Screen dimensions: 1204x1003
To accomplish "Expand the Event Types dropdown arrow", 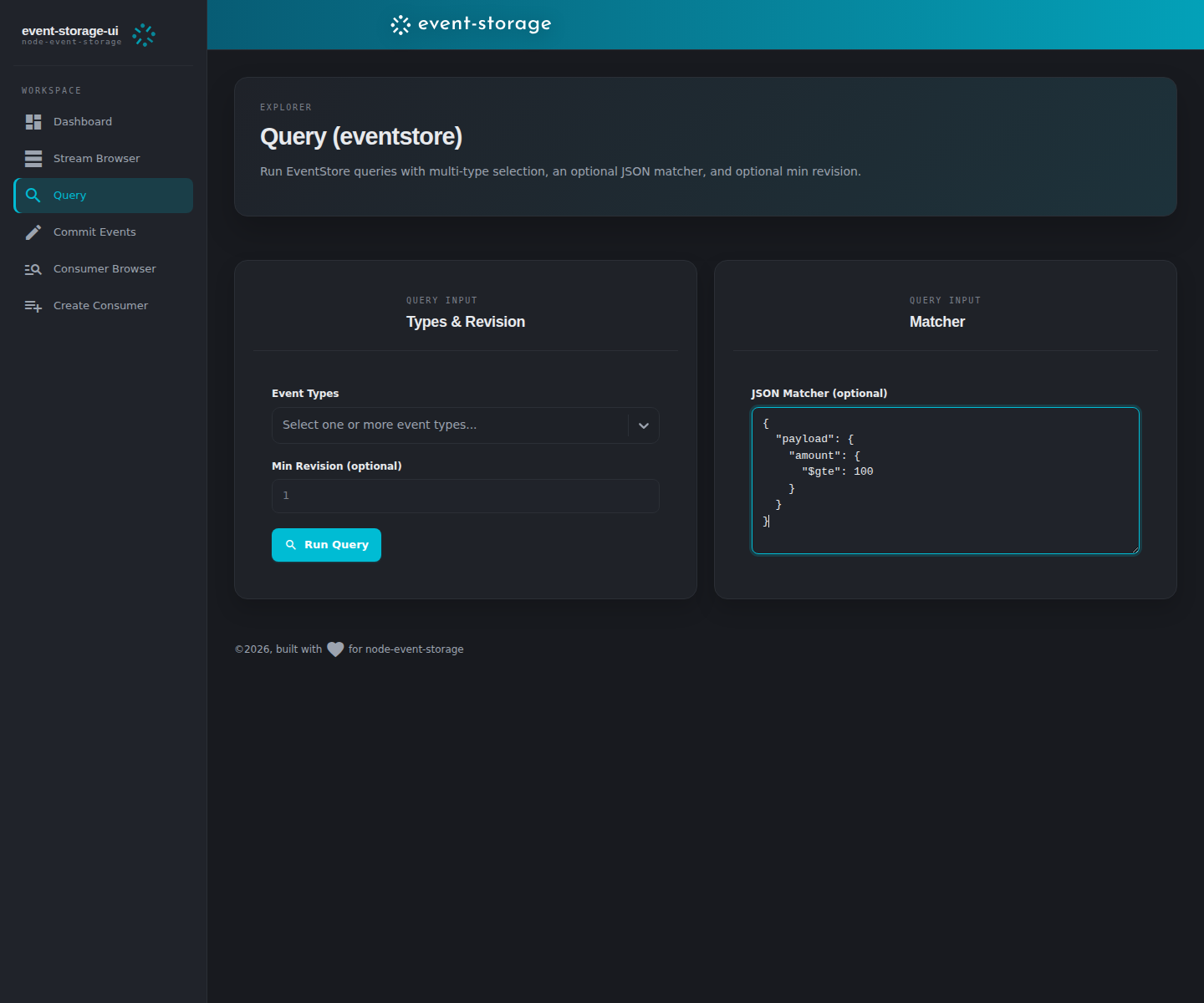I will click(x=644, y=425).
